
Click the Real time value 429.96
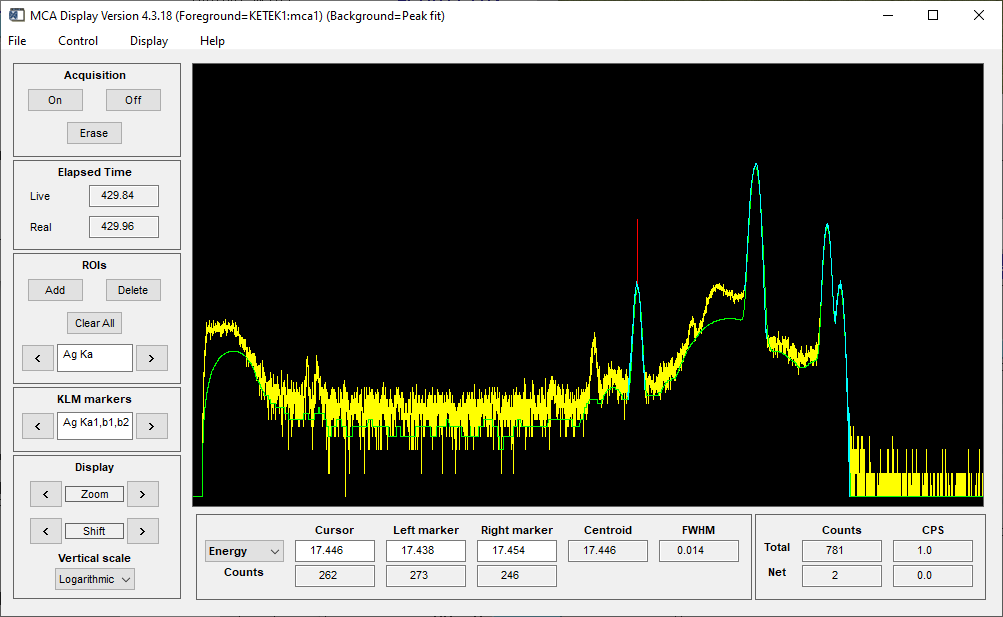tap(123, 226)
